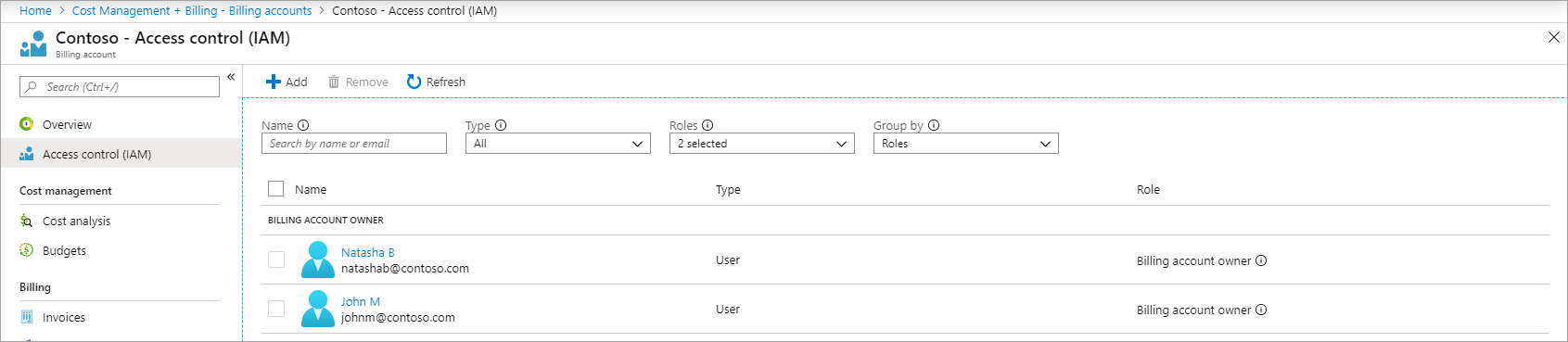Click Natasha B's user avatar
The height and width of the screenshot is (342, 1568).
tap(318, 260)
